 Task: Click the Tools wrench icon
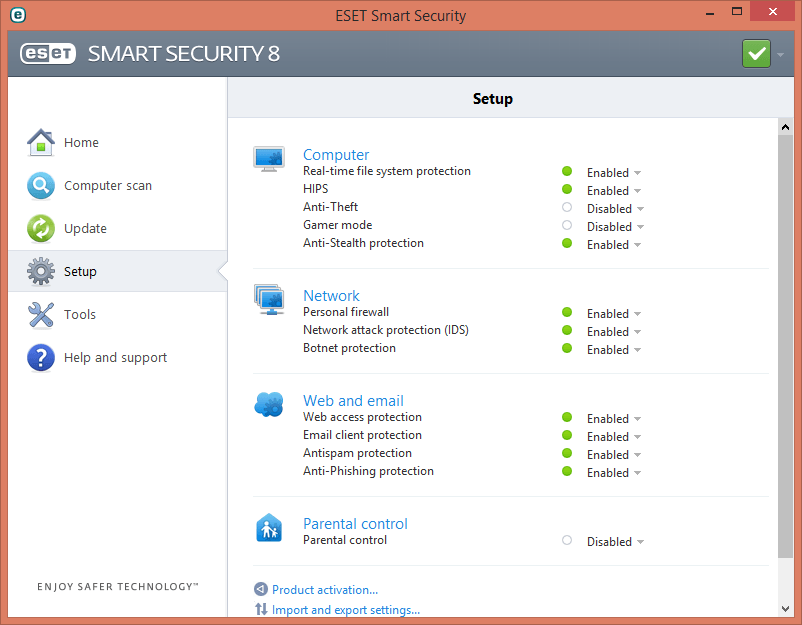[x=41, y=314]
